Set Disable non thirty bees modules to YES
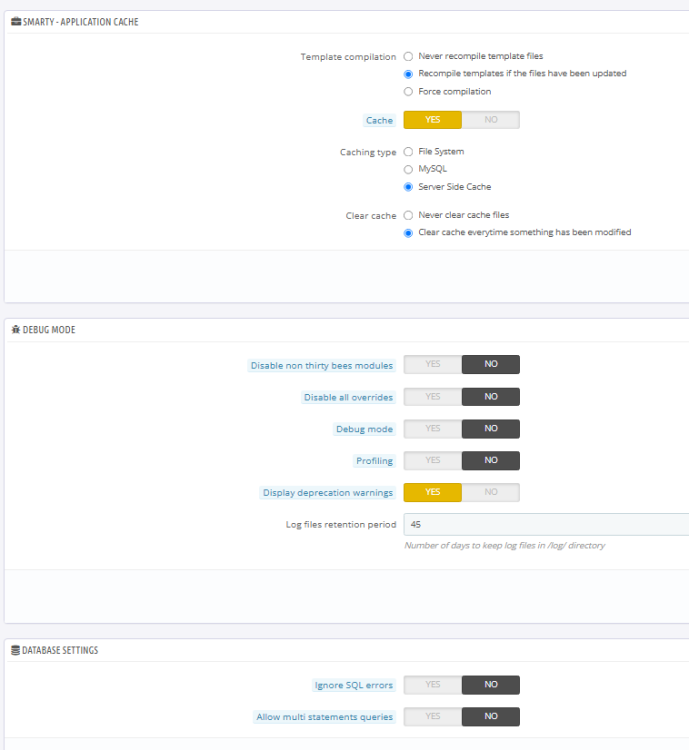The width and height of the screenshot is (689, 750). (433, 365)
